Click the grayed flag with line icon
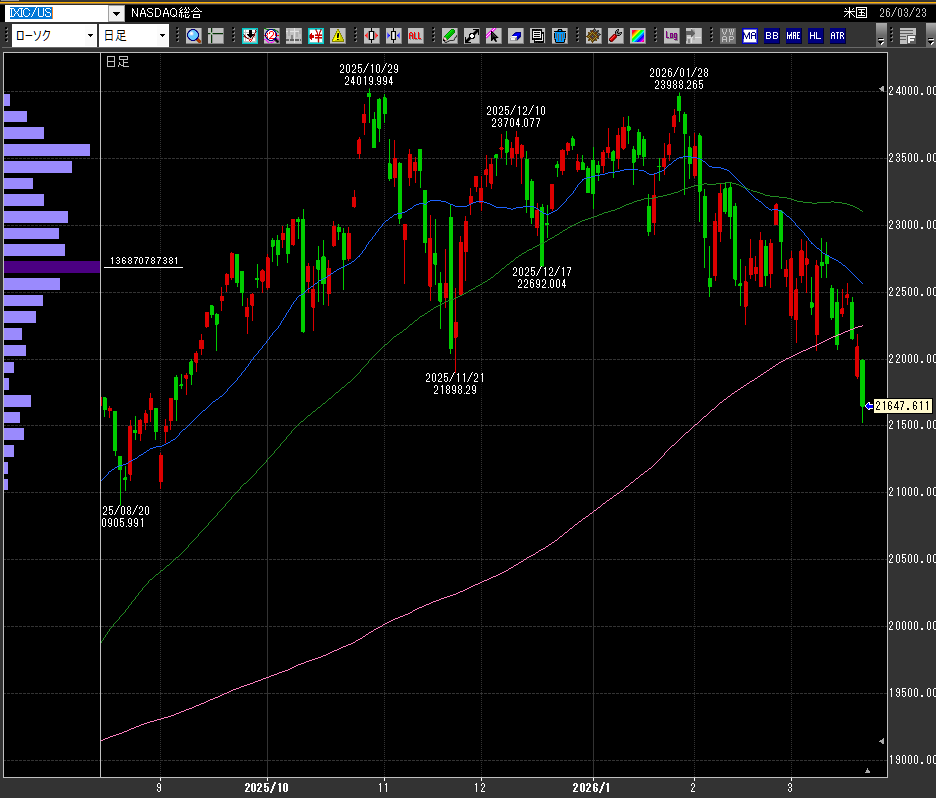This screenshot has height=798, width=936. pos(693,36)
